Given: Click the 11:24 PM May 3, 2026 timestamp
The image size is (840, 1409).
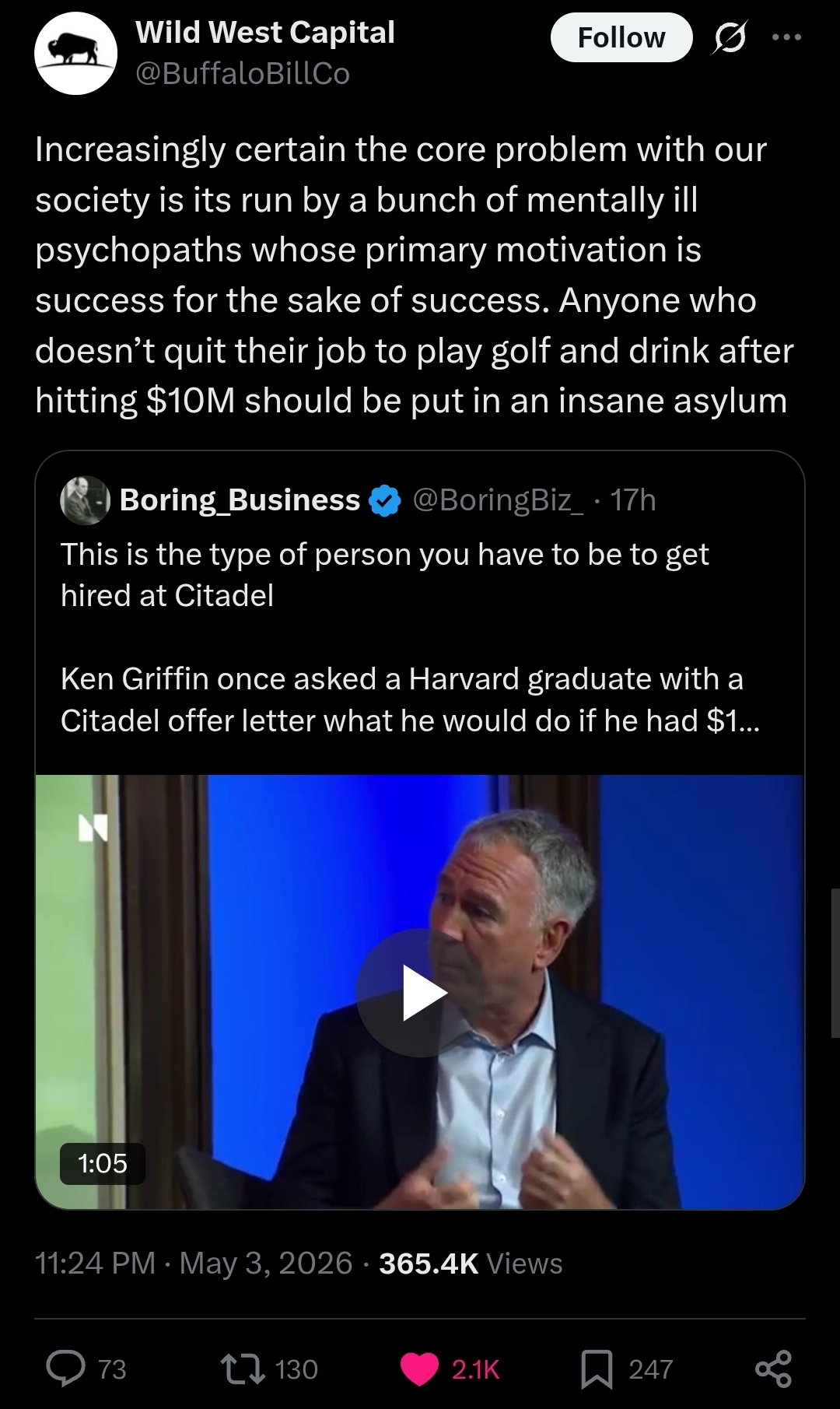Looking at the screenshot, I should pos(194,1264).
